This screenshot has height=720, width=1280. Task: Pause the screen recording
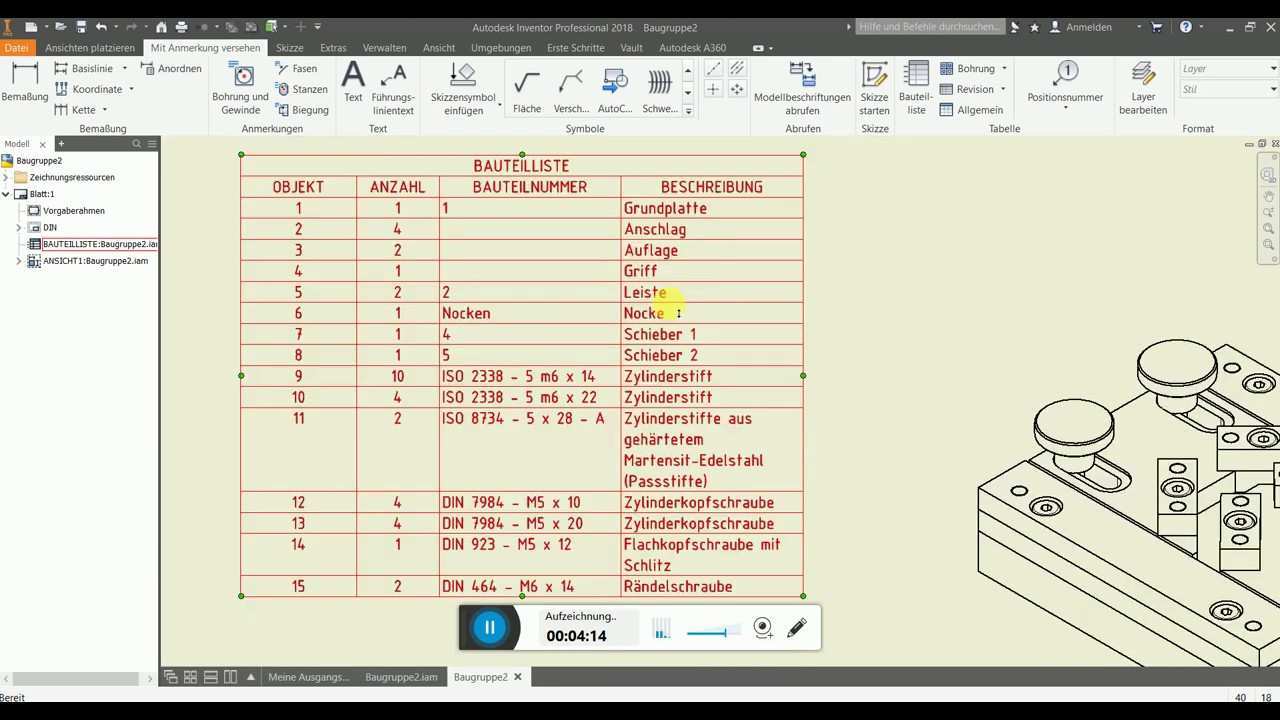pyautogui.click(x=490, y=627)
